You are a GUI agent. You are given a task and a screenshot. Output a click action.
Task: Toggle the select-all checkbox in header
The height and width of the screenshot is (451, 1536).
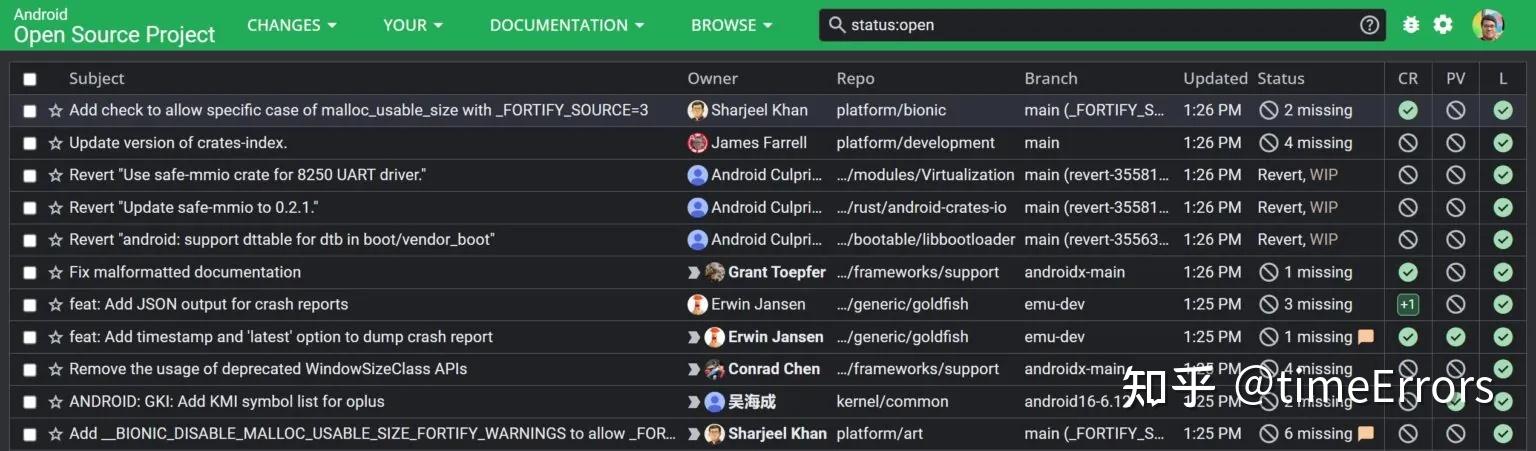(30, 79)
